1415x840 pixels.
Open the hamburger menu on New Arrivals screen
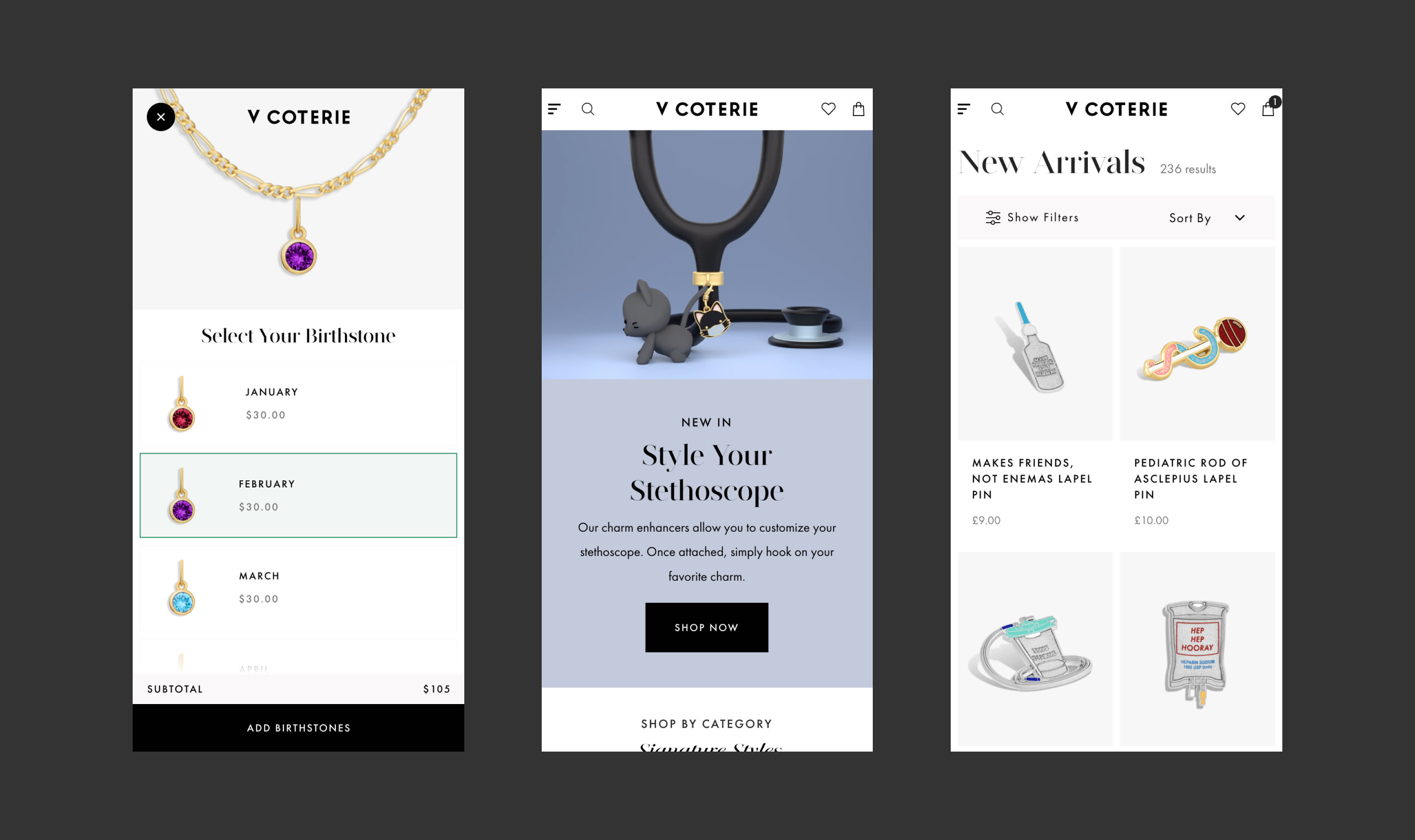tap(963, 109)
